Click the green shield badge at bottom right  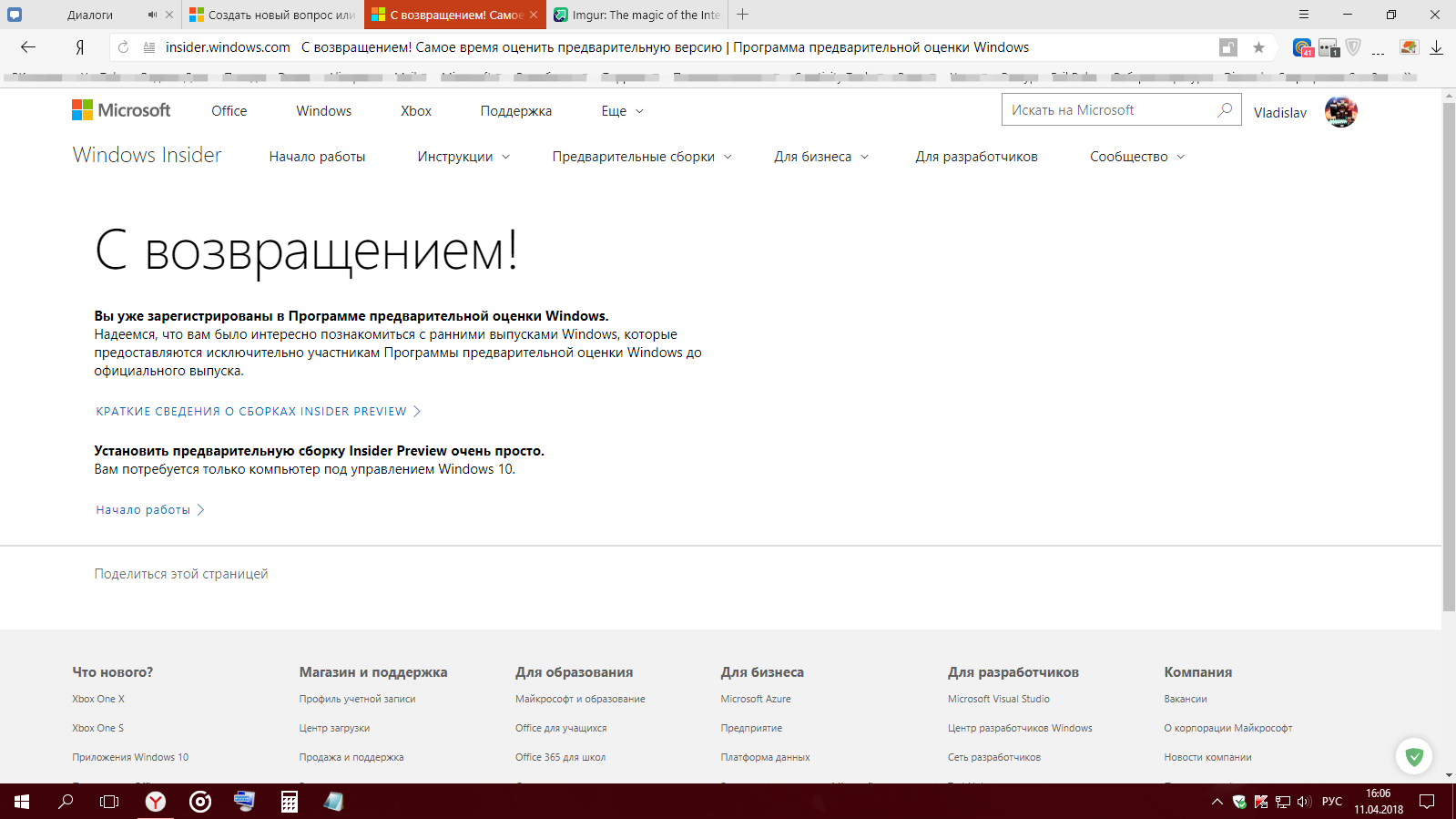click(1414, 756)
